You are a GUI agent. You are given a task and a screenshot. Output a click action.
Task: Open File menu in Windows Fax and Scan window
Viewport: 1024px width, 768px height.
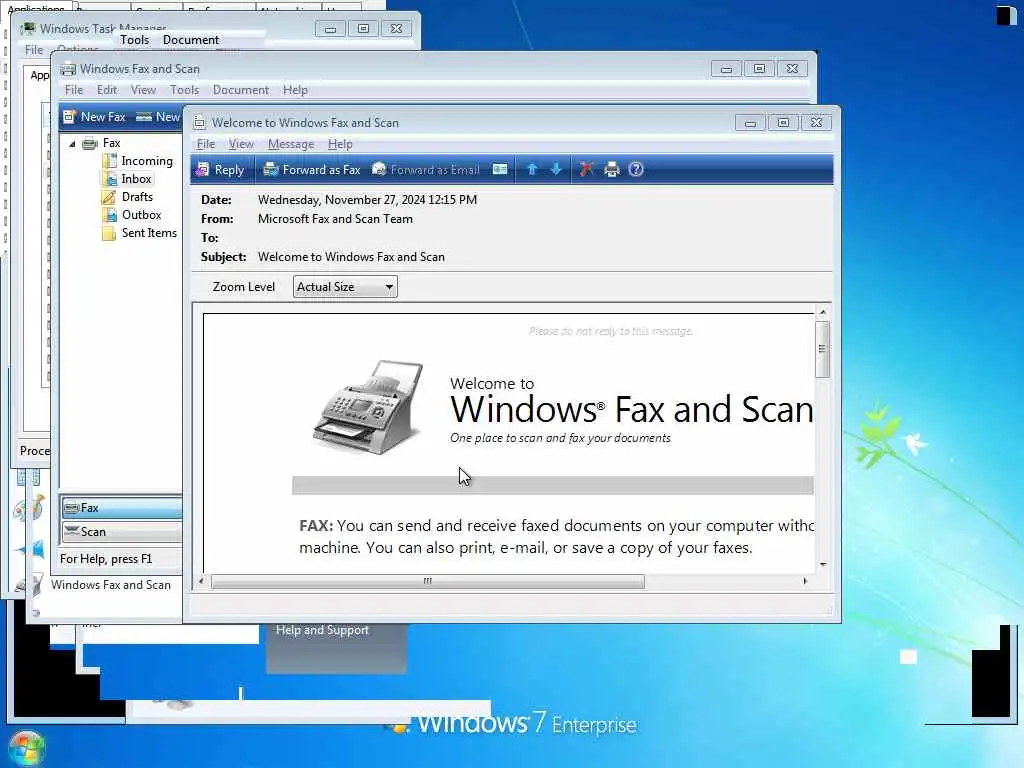pyautogui.click(x=74, y=90)
